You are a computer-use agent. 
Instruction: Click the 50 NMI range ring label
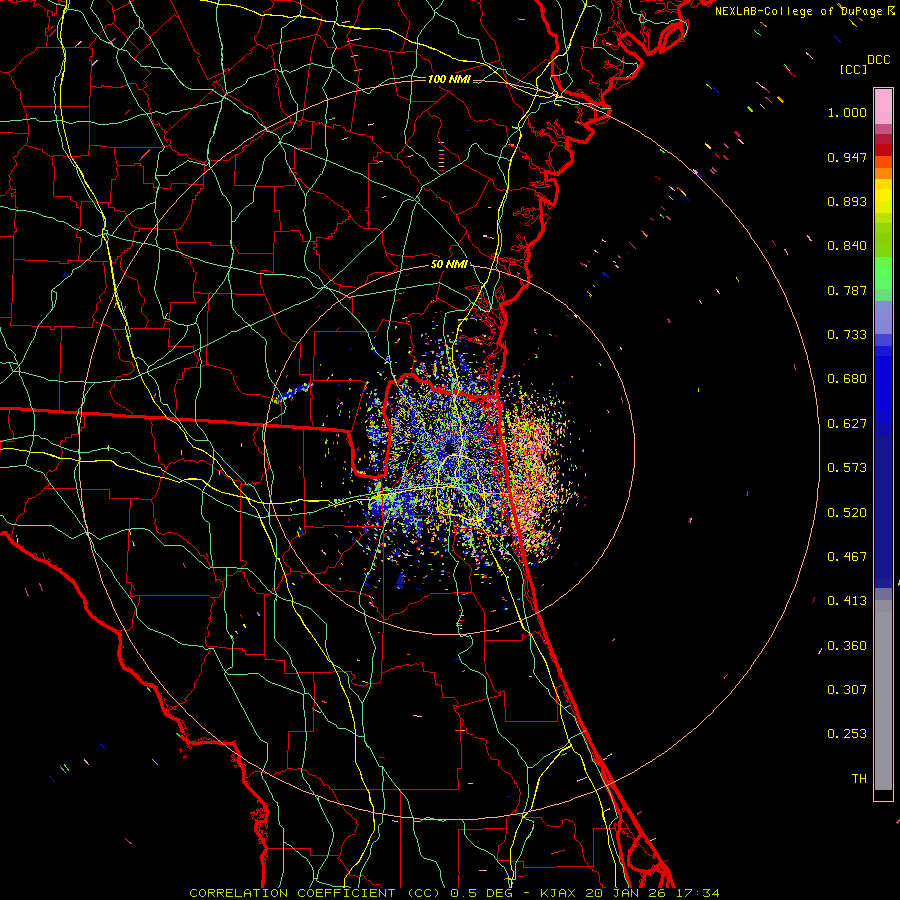tap(449, 265)
